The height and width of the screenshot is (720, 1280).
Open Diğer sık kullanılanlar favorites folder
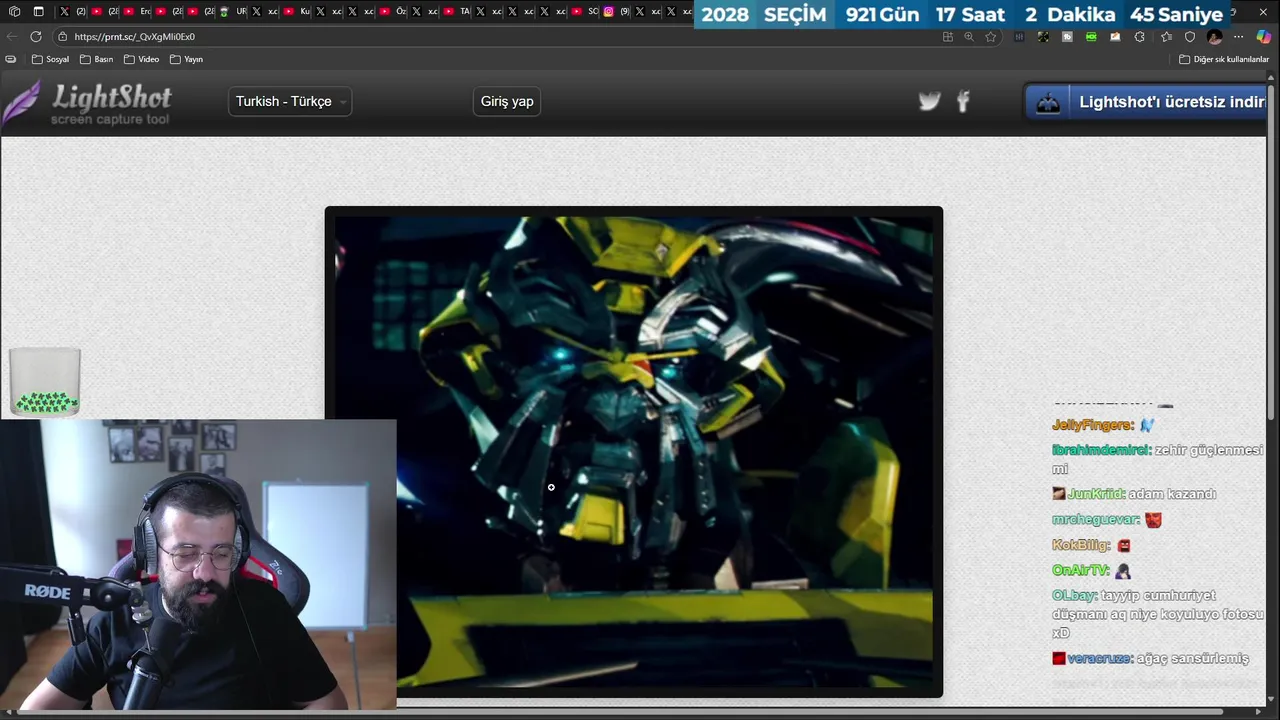tap(1224, 59)
